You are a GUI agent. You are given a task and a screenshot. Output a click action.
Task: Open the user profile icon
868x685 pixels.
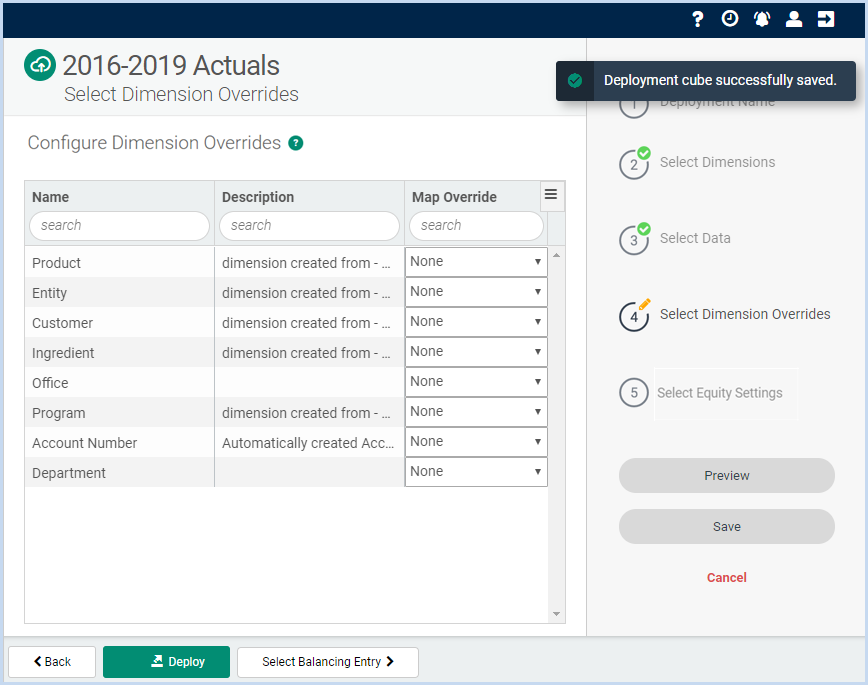(x=794, y=19)
